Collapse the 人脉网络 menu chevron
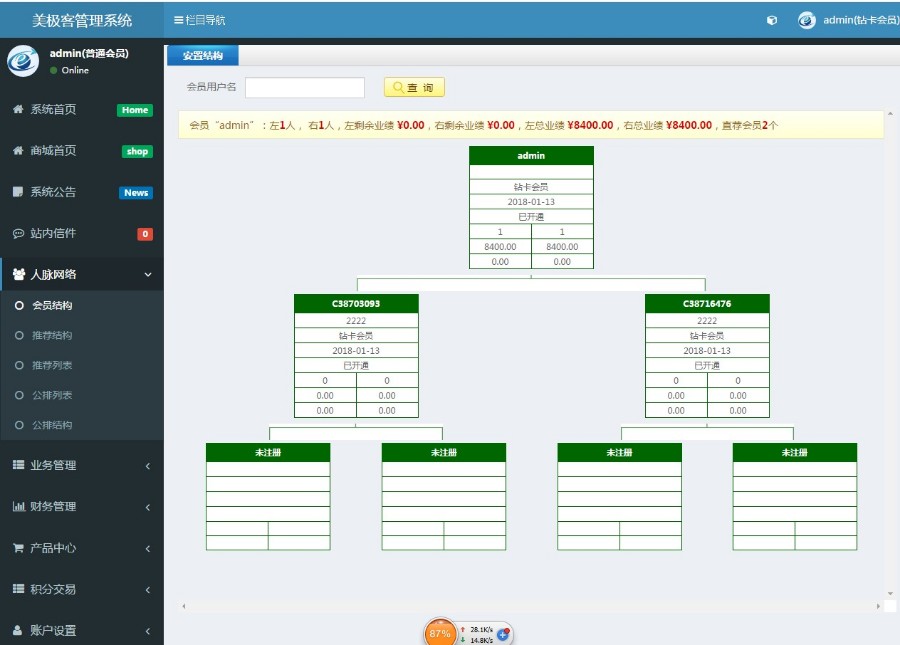Screen dimensions: 900x645 pyautogui.click(x=148, y=274)
